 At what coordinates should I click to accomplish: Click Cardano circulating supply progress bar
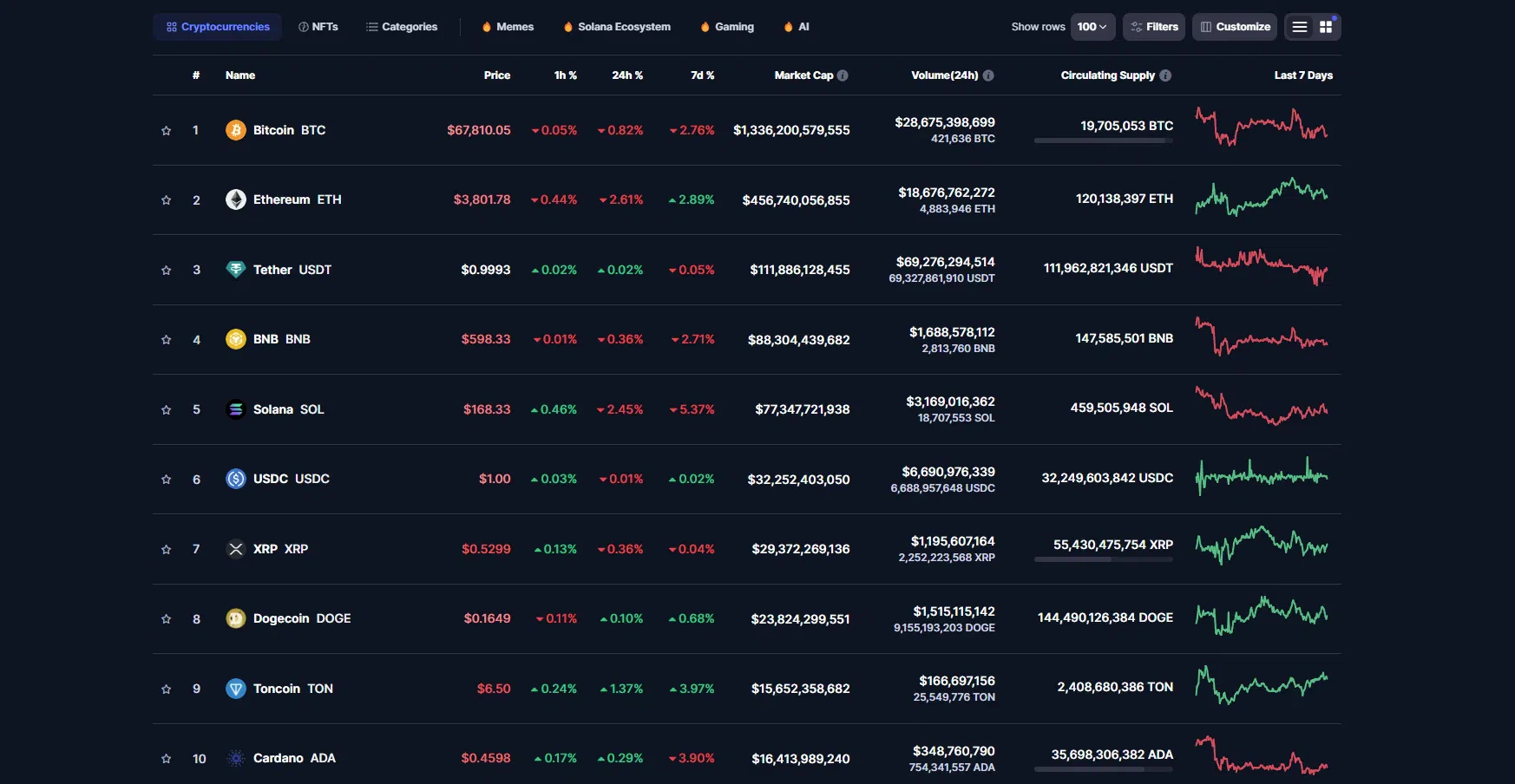coord(1104,769)
